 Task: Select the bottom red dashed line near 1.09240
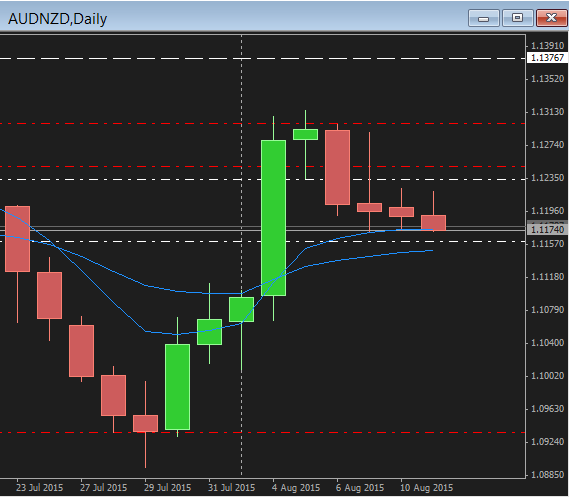coord(262,432)
